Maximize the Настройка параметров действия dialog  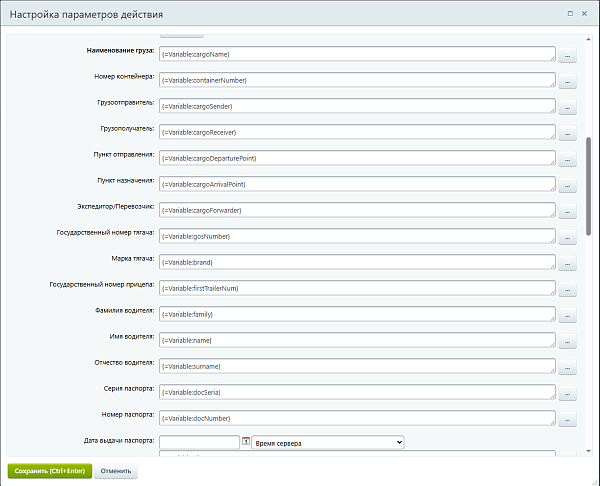click(x=570, y=13)
